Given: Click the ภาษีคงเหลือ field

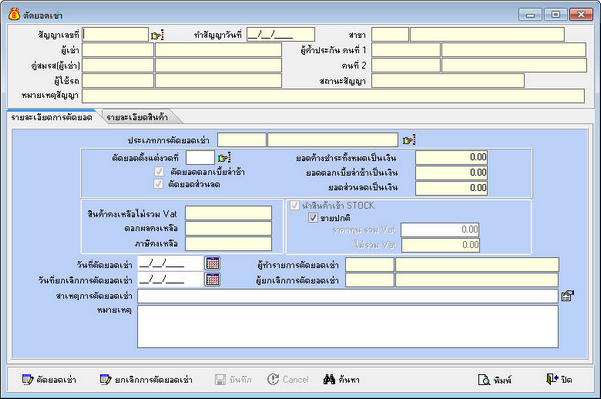Looking at the screenshot, I should (x=228, y=244).
